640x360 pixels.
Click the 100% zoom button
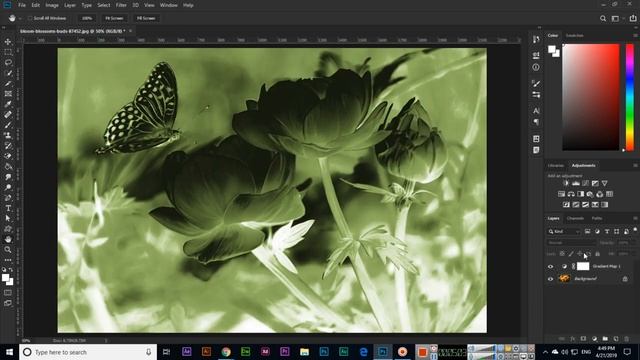pyautogui.click(x=87, y=18)
